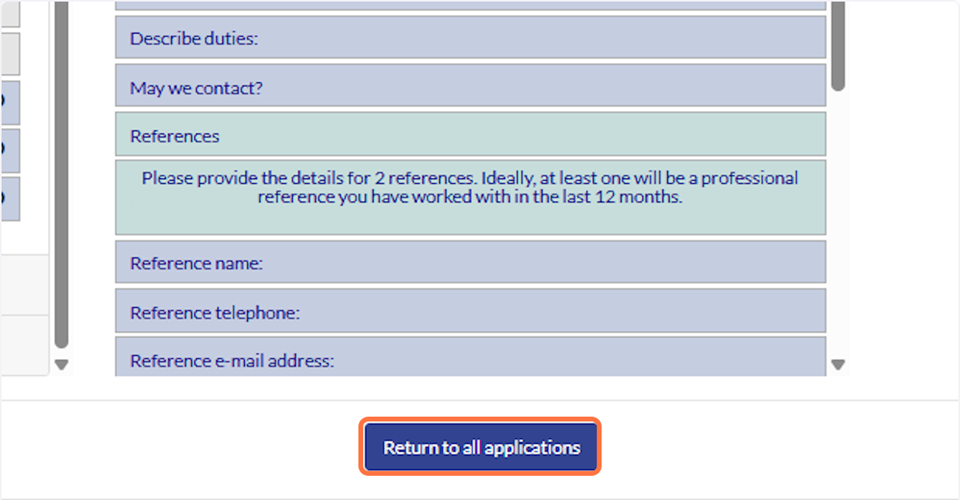Click the May we contact? row
This screenshot has height=500, width=960.
(470, 88)
